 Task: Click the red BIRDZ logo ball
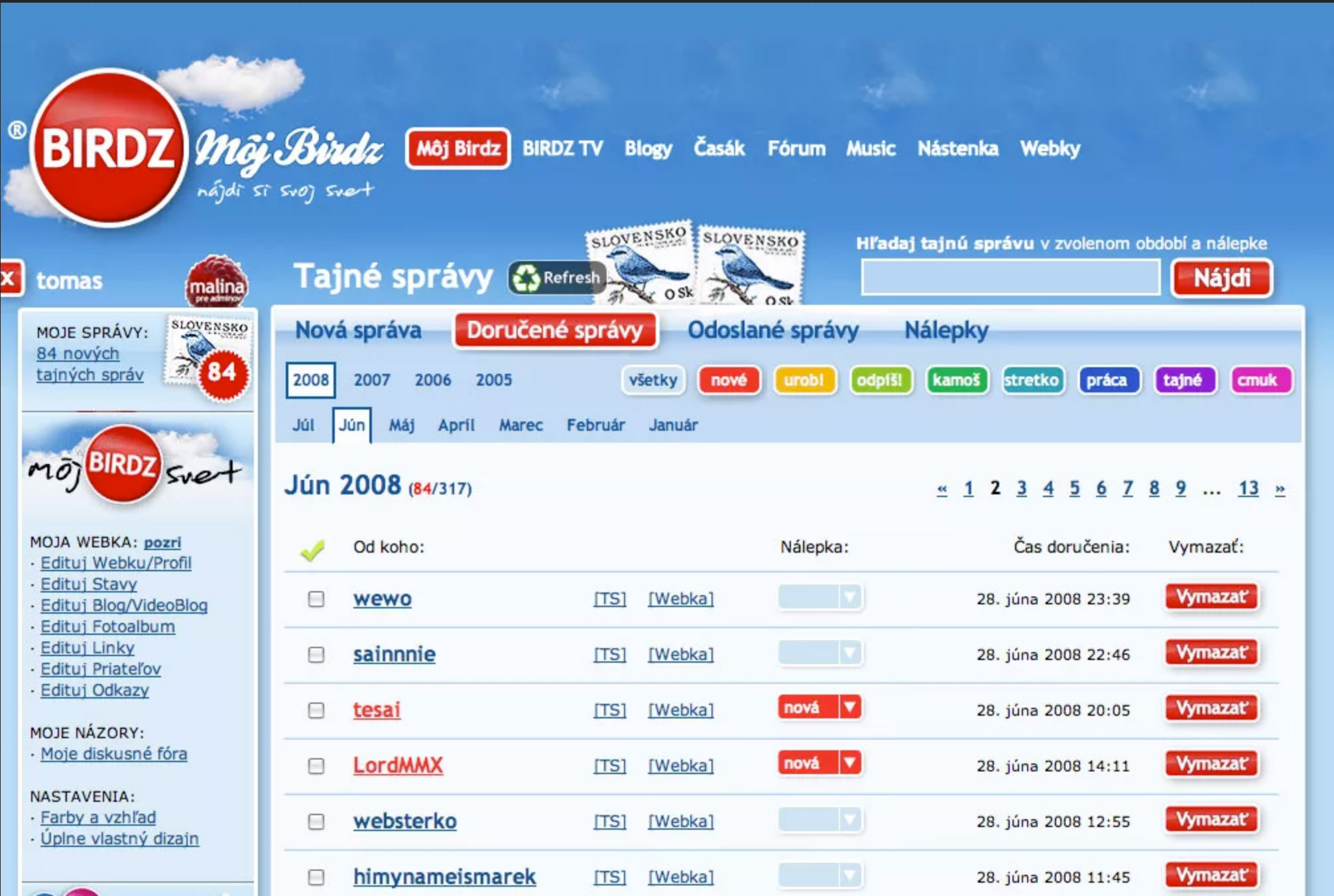point(109,148)
